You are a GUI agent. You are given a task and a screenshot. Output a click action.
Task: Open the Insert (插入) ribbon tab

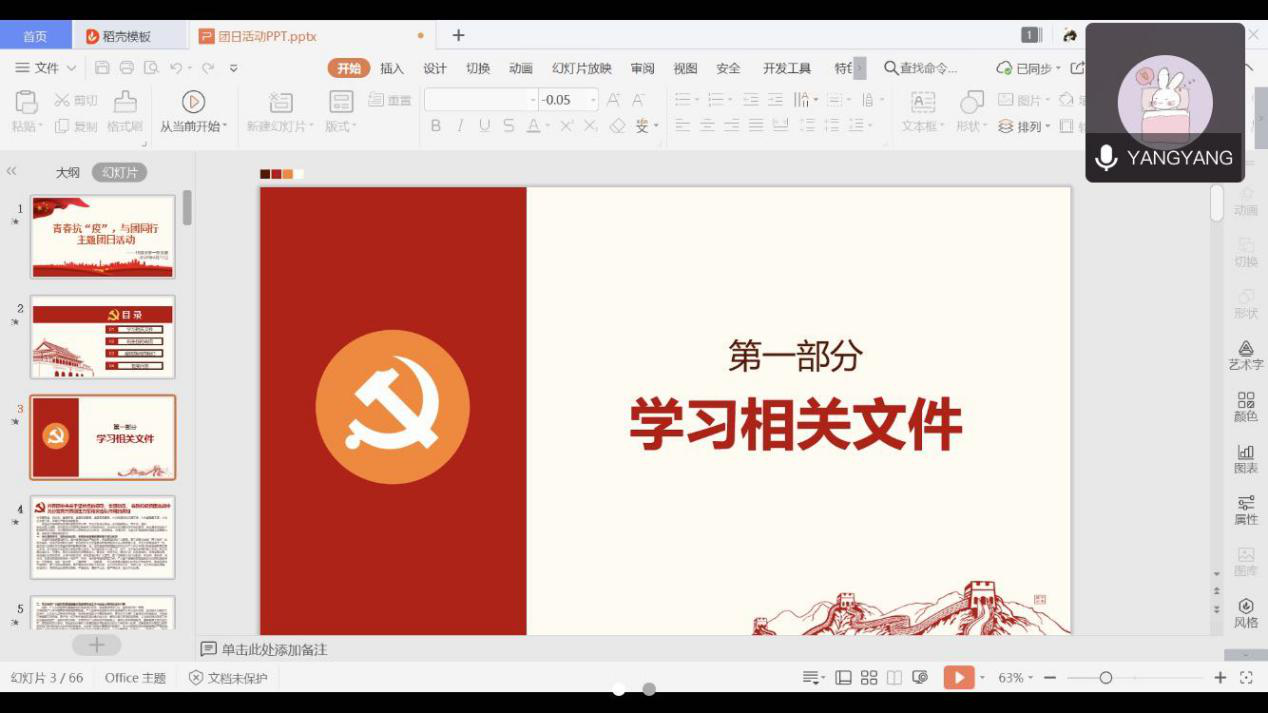coord(392,68)
